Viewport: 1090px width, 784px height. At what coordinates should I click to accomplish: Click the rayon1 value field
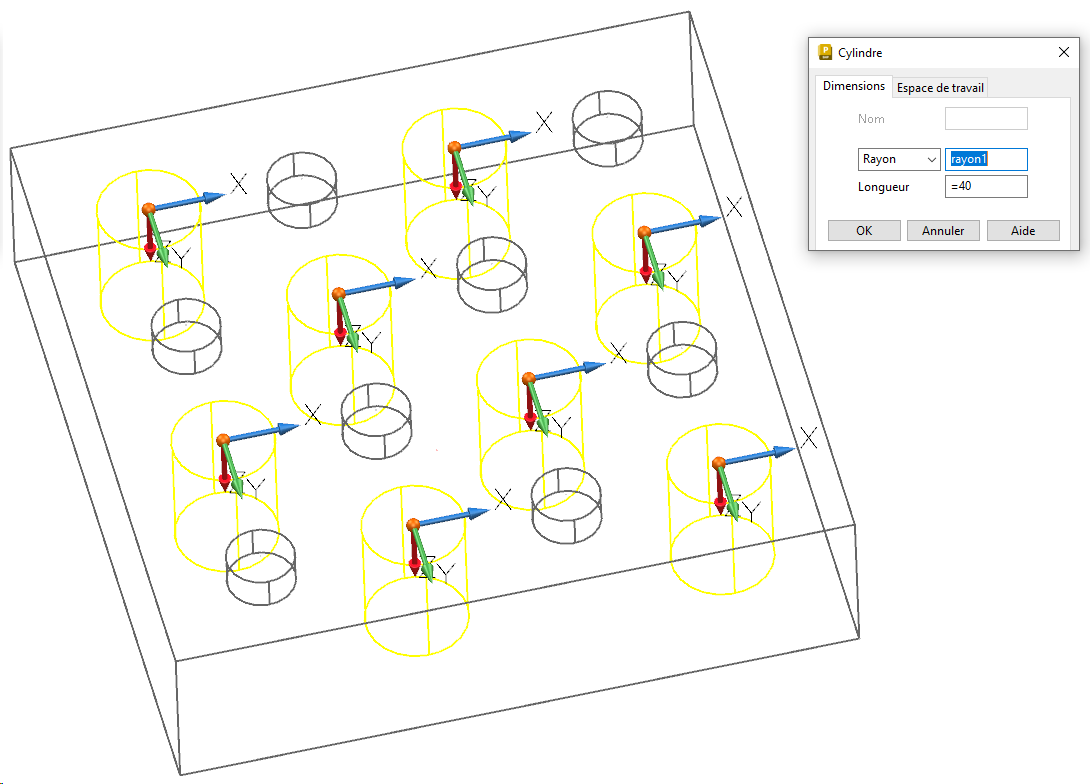(x=986, y=159)
